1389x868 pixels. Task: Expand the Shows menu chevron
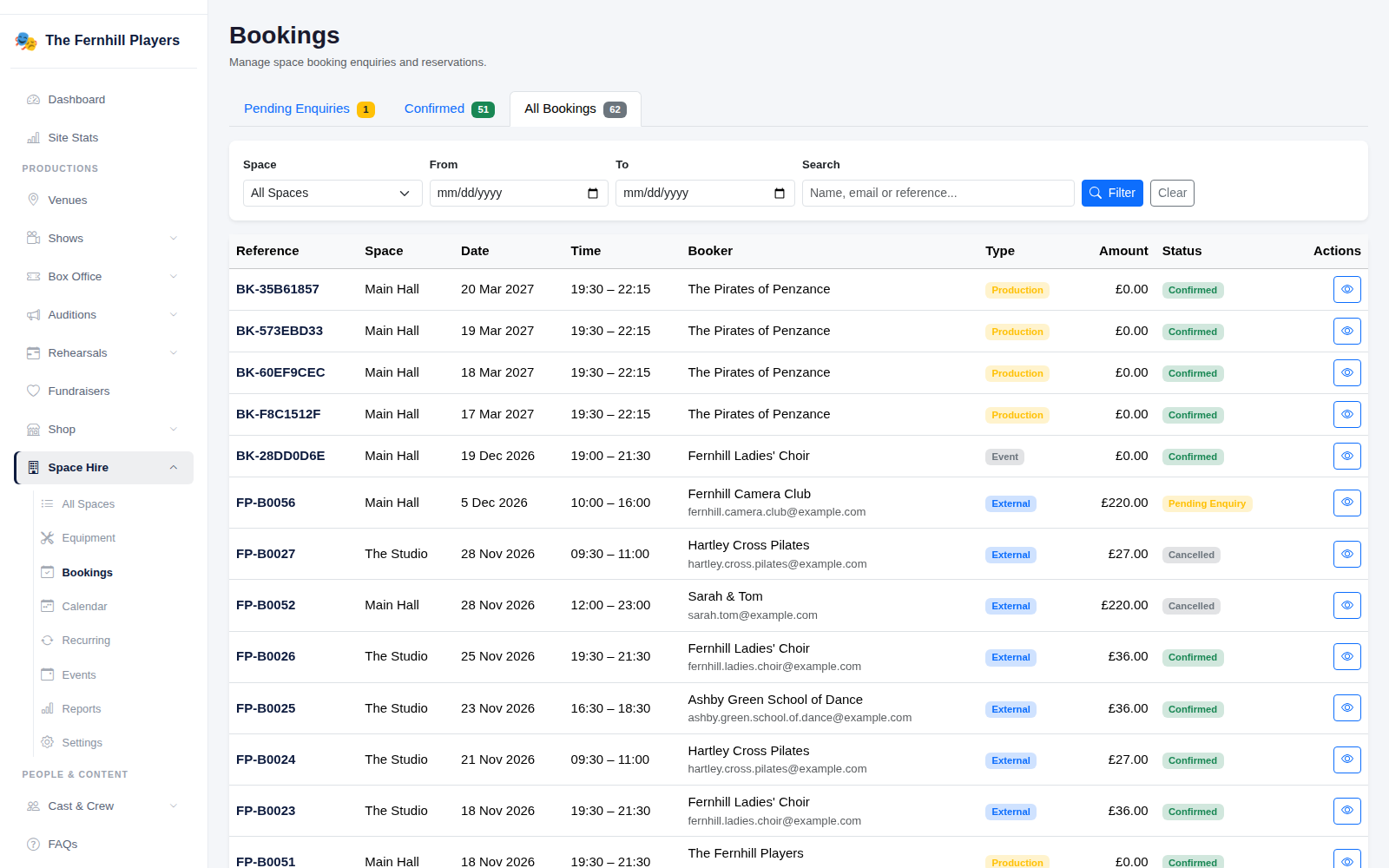click(174, 239)
